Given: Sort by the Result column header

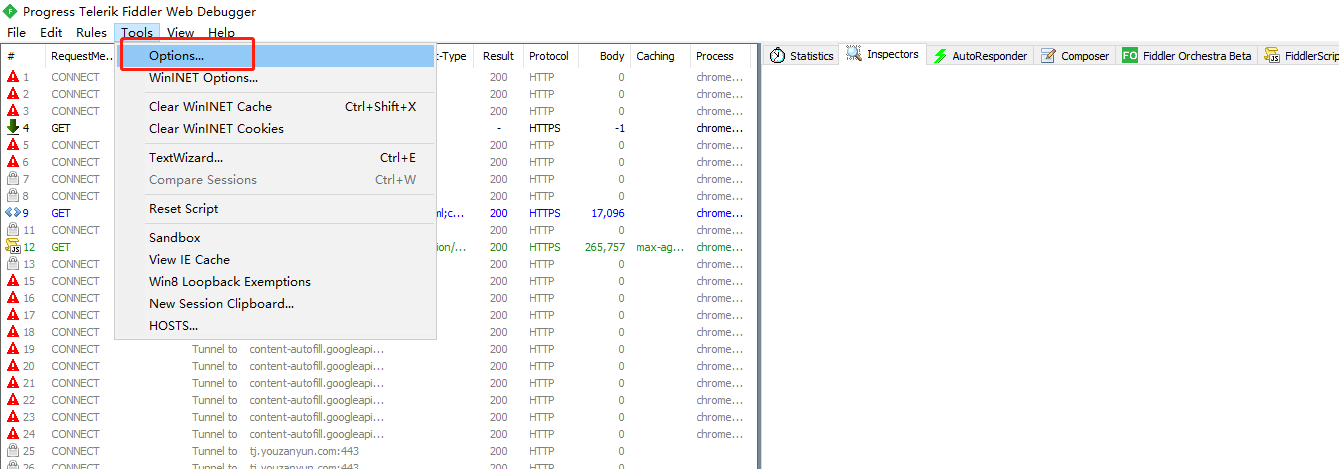Looking at the screenshot, I should [x=499, y=56].
